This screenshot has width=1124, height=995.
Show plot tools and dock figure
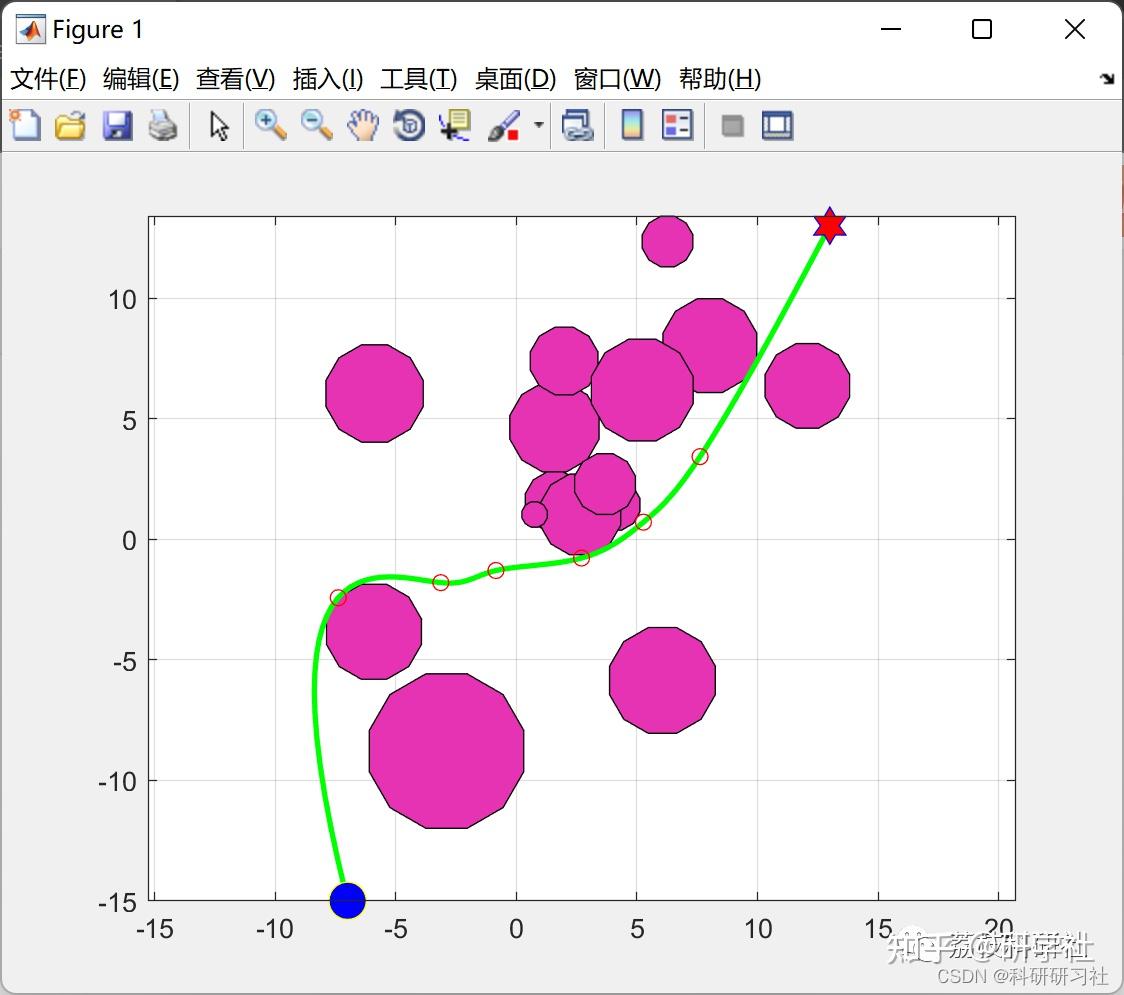click(x=777, y=125)
